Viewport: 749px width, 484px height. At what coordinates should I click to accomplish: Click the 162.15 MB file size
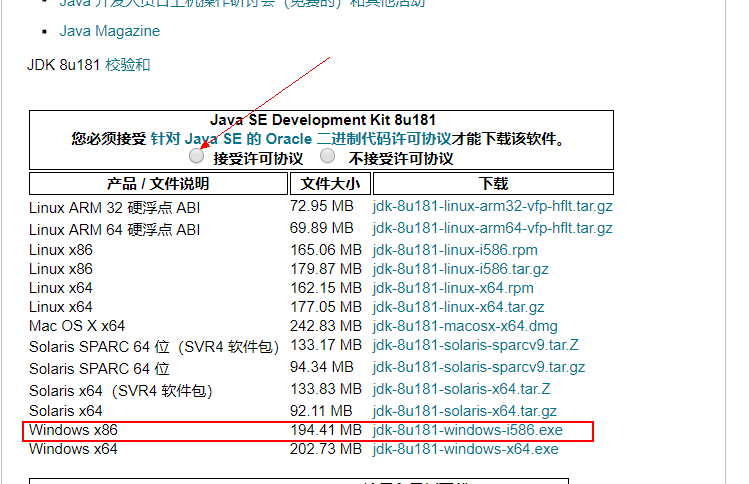[326, 288]
